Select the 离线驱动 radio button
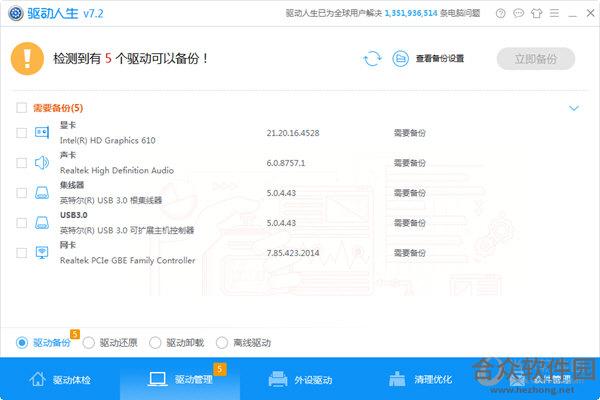This screenshot has height=400, width=600. coord(222,343)
